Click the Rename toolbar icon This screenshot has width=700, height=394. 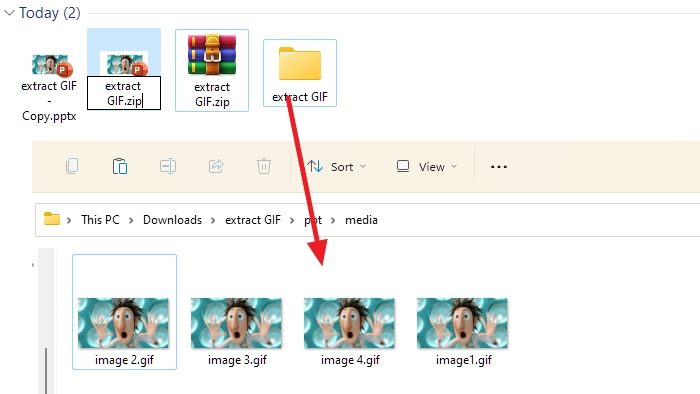click(168, 166)
